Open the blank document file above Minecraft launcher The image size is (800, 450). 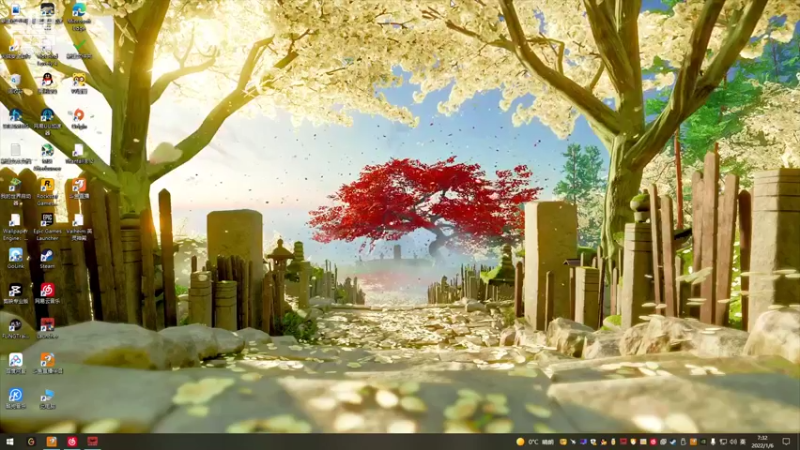click(x=15, y=153)
